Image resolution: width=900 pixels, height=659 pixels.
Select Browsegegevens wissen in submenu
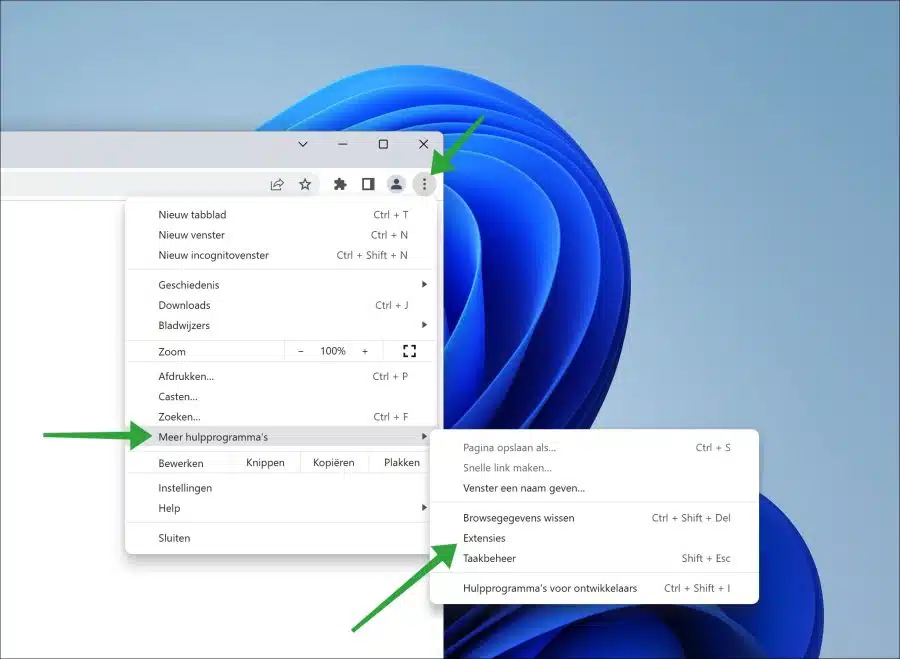(x=594, y=518)
